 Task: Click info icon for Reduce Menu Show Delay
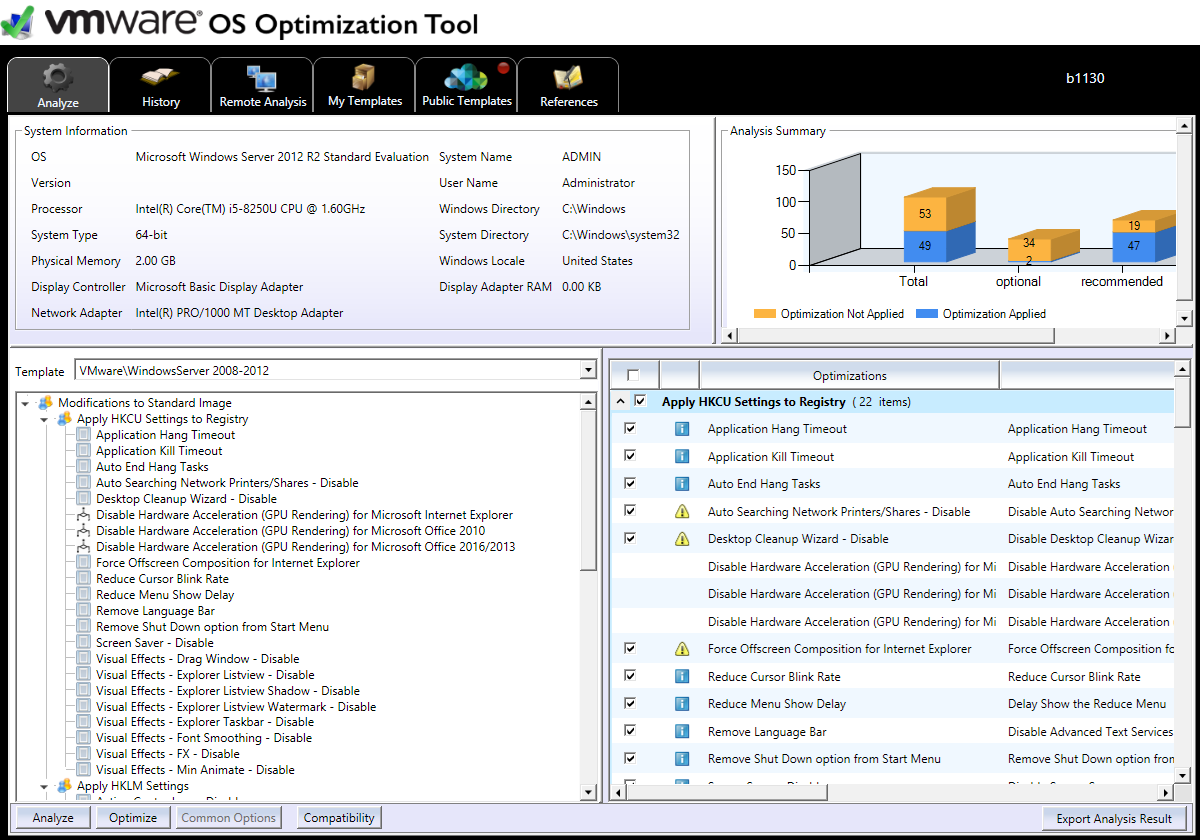click(x=682, y=704)
